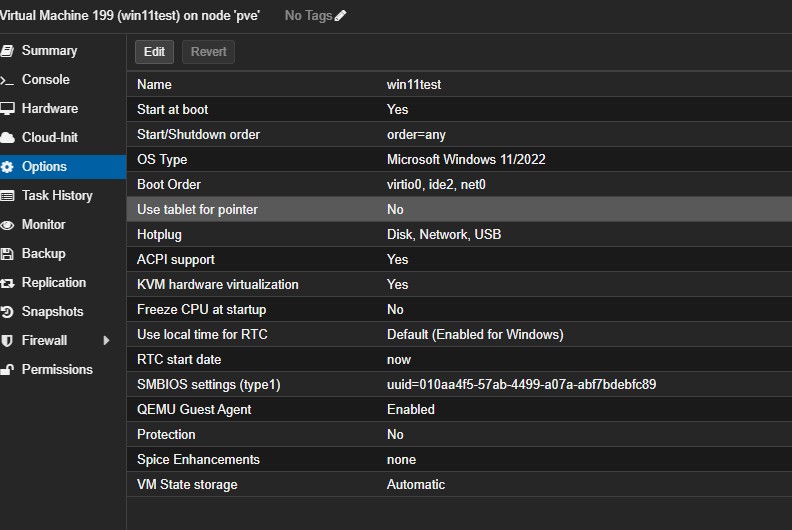The width and height of the screenshot is (792, 530).
Task: Click the Snapshots history icon
Action: tap(7, 312)
